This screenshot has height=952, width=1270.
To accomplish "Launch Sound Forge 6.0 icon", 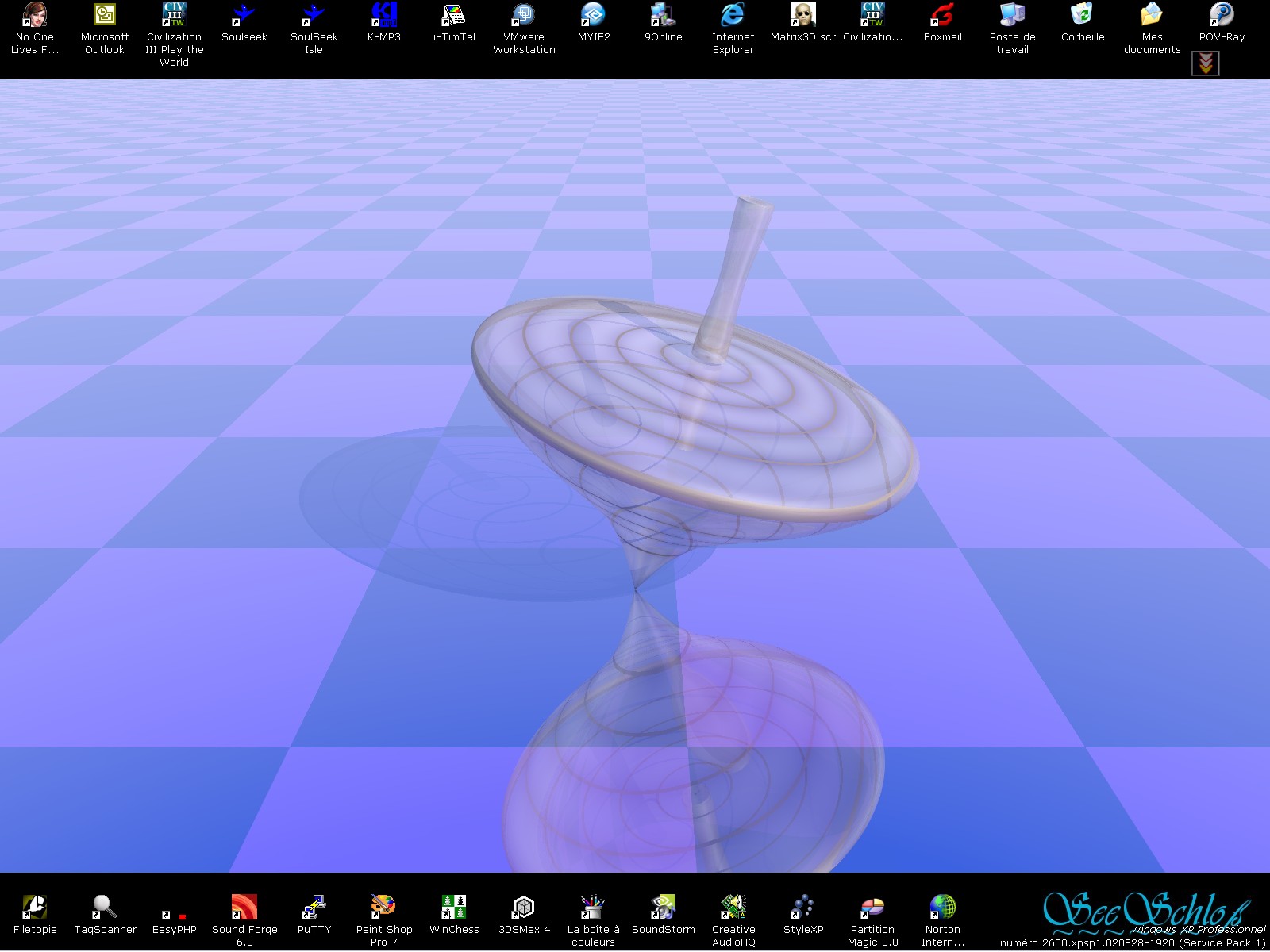I will pyautogui.click(x=244, y=907).
